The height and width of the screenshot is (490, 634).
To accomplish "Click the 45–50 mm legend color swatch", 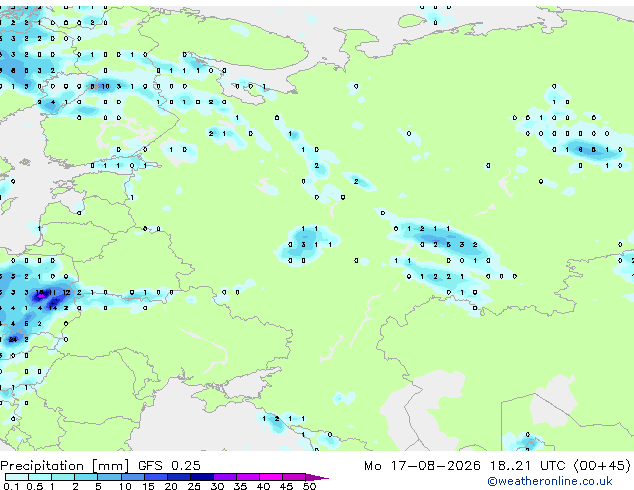I will tap(294, 477).
